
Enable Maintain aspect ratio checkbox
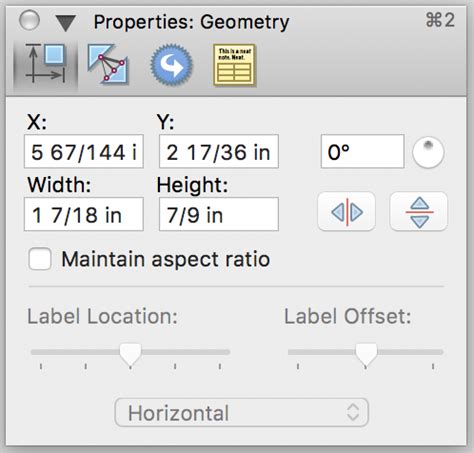[40, 259]
